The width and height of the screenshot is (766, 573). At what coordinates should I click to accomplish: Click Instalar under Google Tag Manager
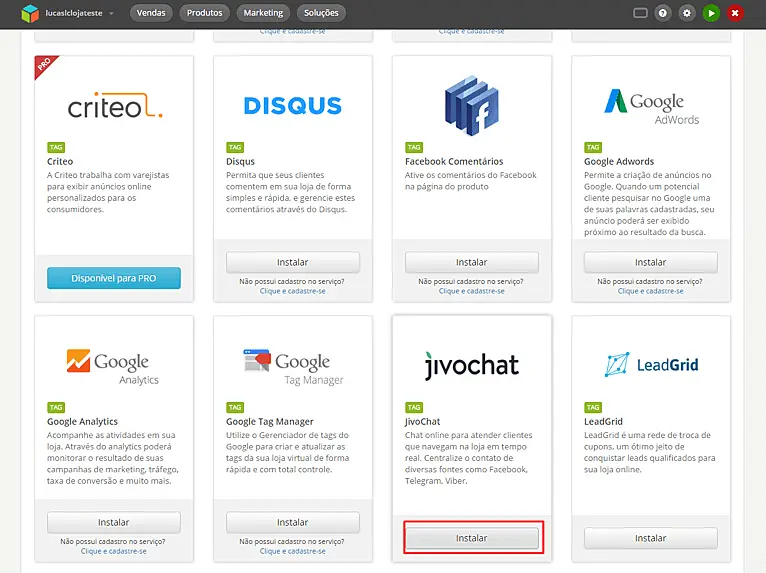pos(292,522)
